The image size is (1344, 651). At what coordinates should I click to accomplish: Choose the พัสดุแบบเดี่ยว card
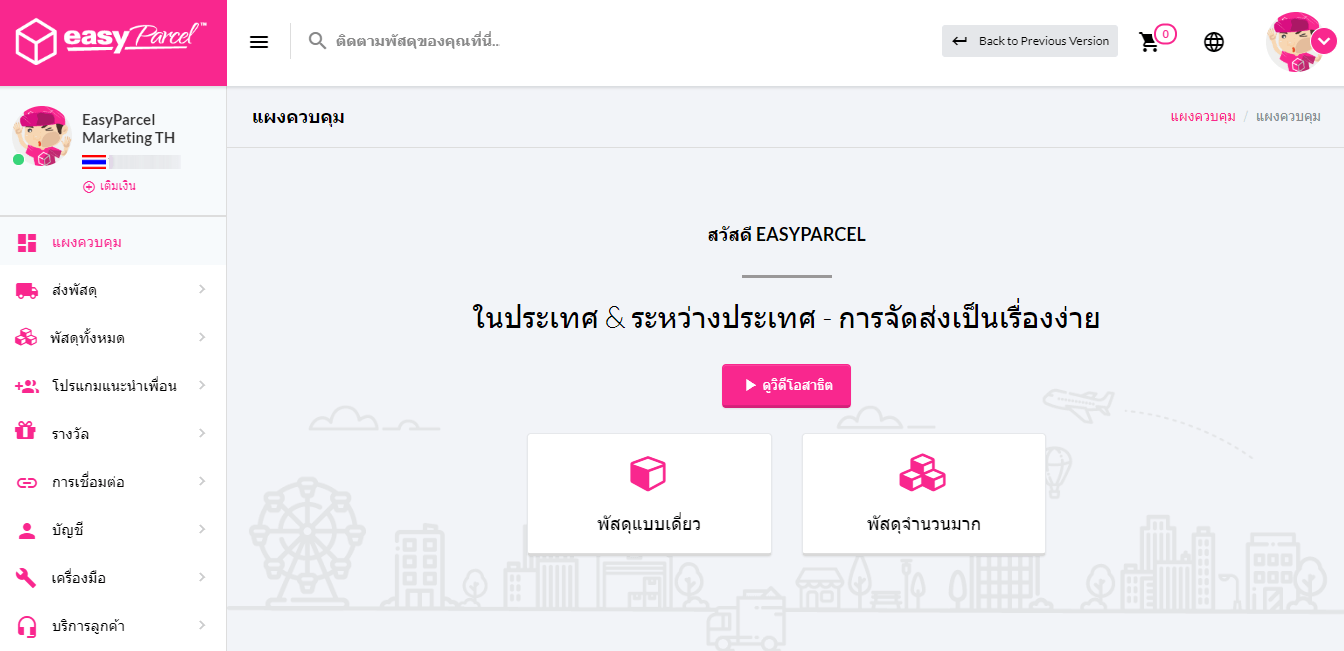click(x=649, y=493)
